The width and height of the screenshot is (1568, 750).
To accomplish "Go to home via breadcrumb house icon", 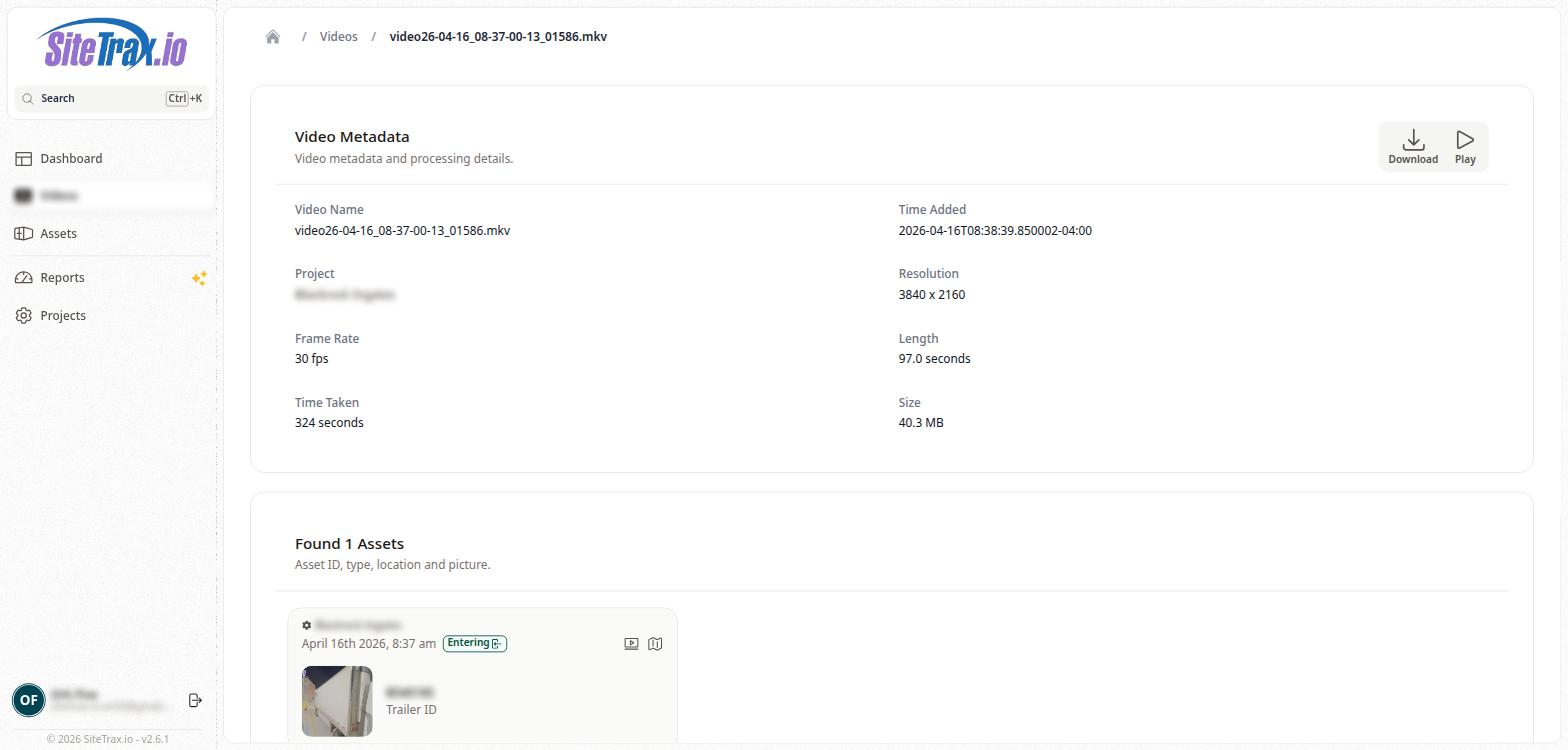I will click(273, 37).
